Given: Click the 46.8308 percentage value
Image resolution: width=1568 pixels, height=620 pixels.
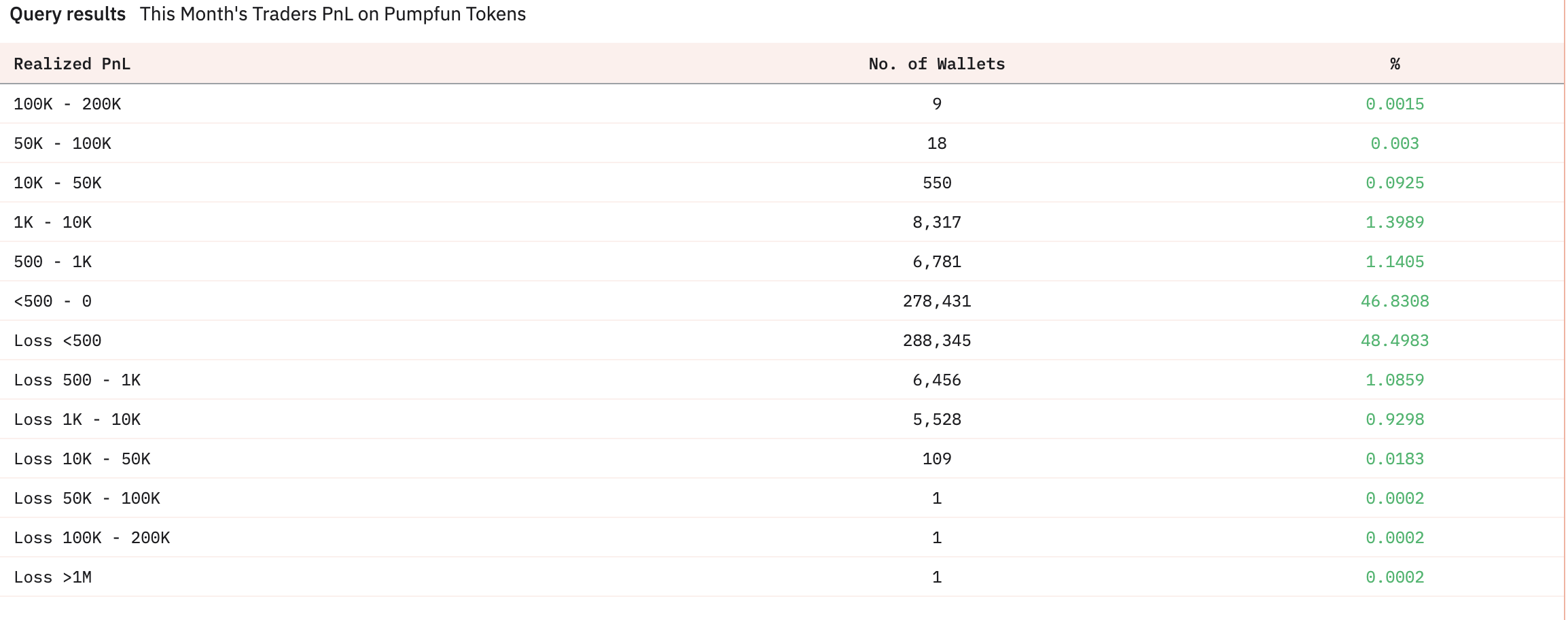Looking at the screenshot, I should click(1394, 301).
